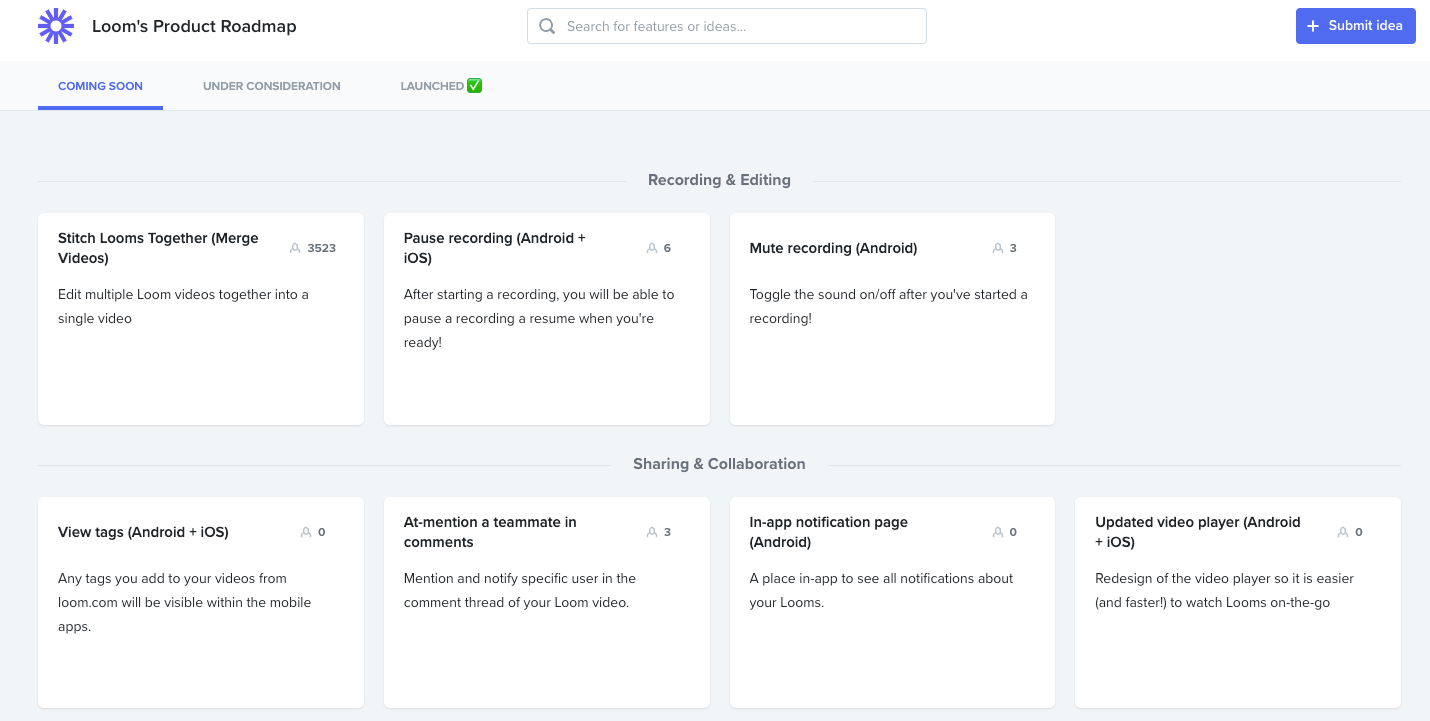Open the Launched tab
Screen dimensions: 1430x721
(x=441, y=86)
